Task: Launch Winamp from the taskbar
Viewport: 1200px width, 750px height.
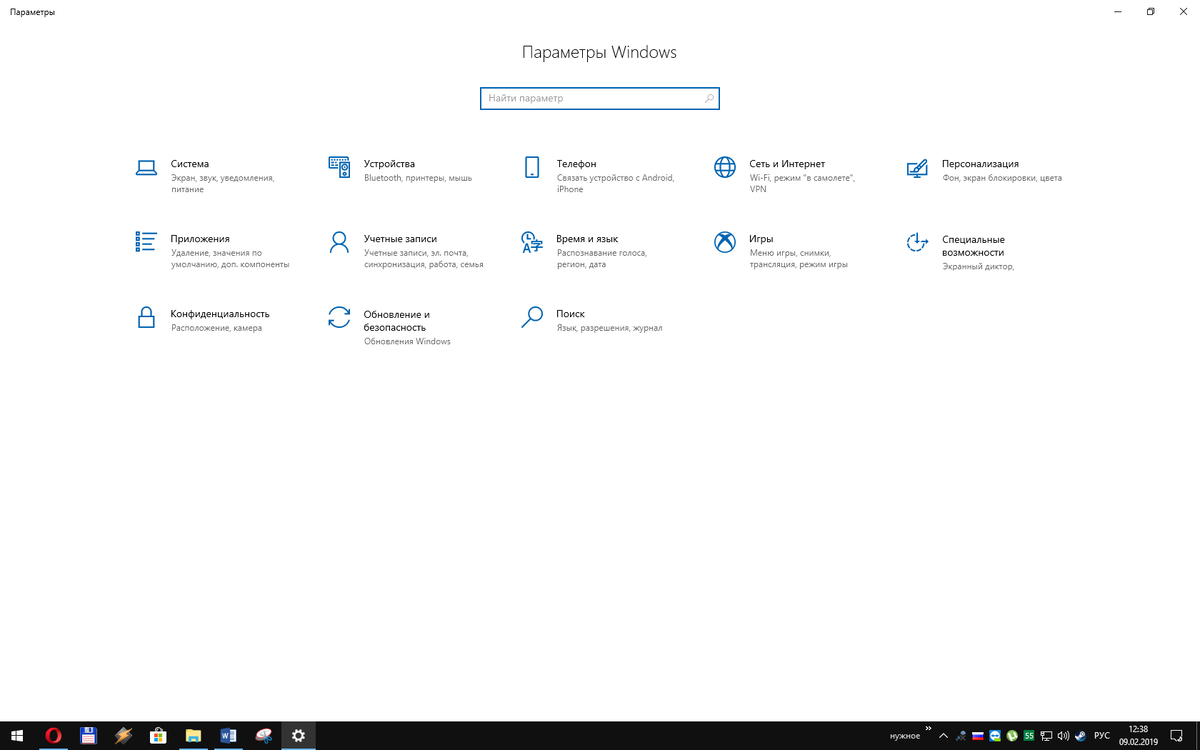Action: coord(123,736)
